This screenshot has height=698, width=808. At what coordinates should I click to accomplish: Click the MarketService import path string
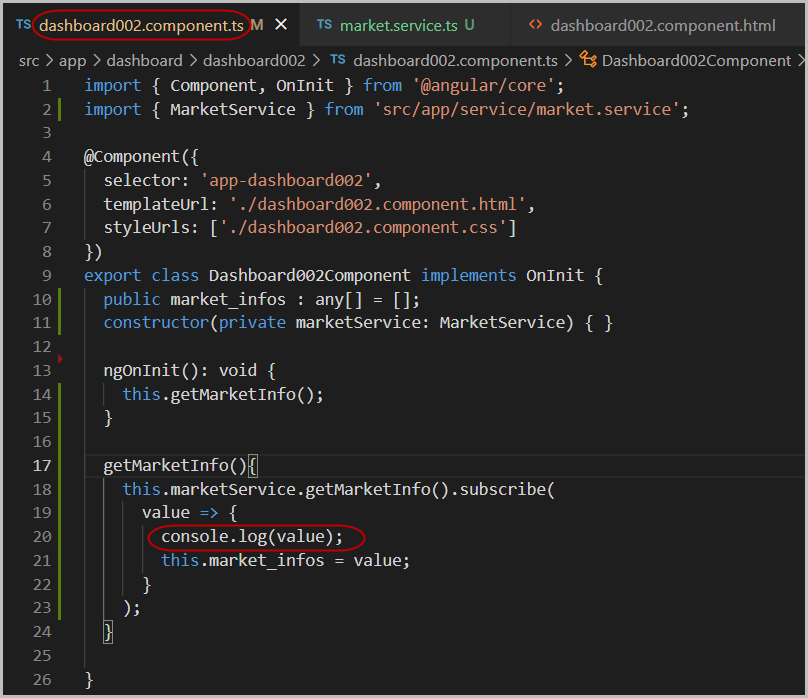[527, 109]
